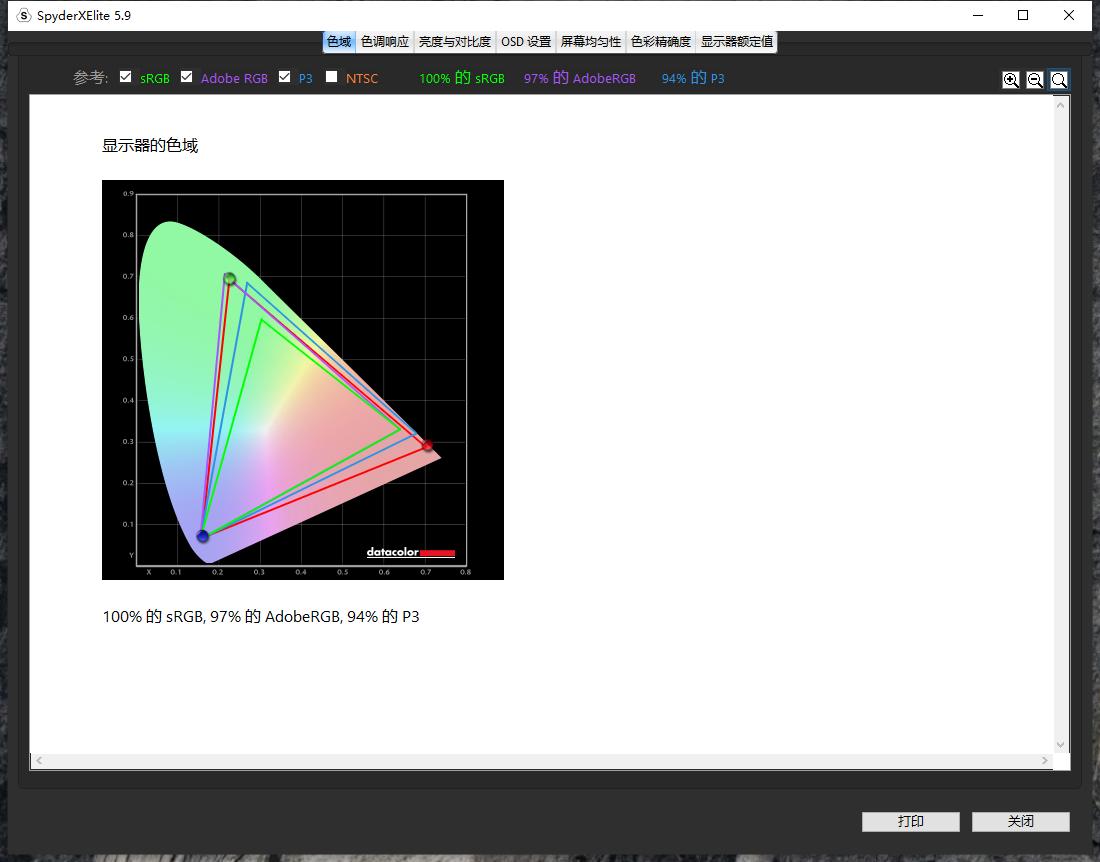
Task: Click the zoom in magnifier icon
Action: (1011, 80)
